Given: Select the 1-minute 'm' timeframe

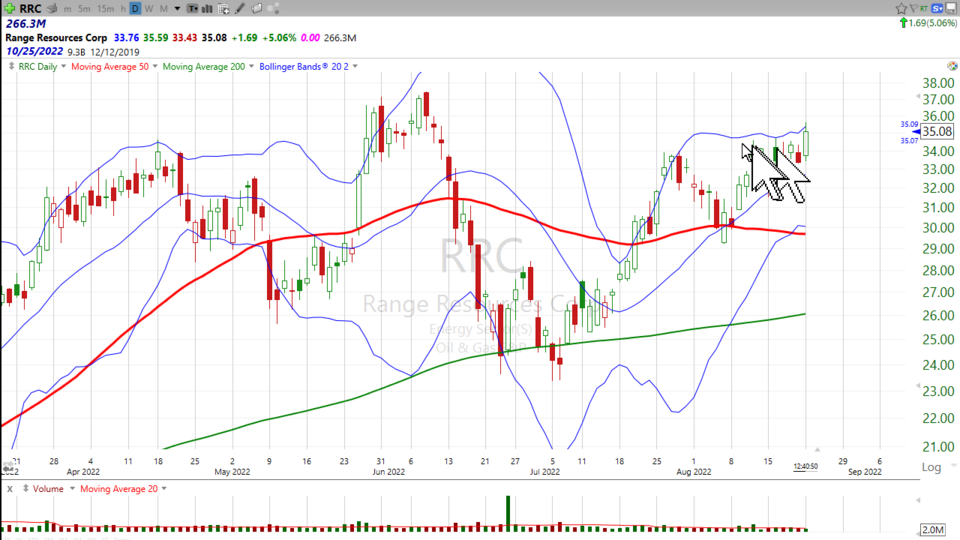Looking at the screenshot, I should coord(67,9).
